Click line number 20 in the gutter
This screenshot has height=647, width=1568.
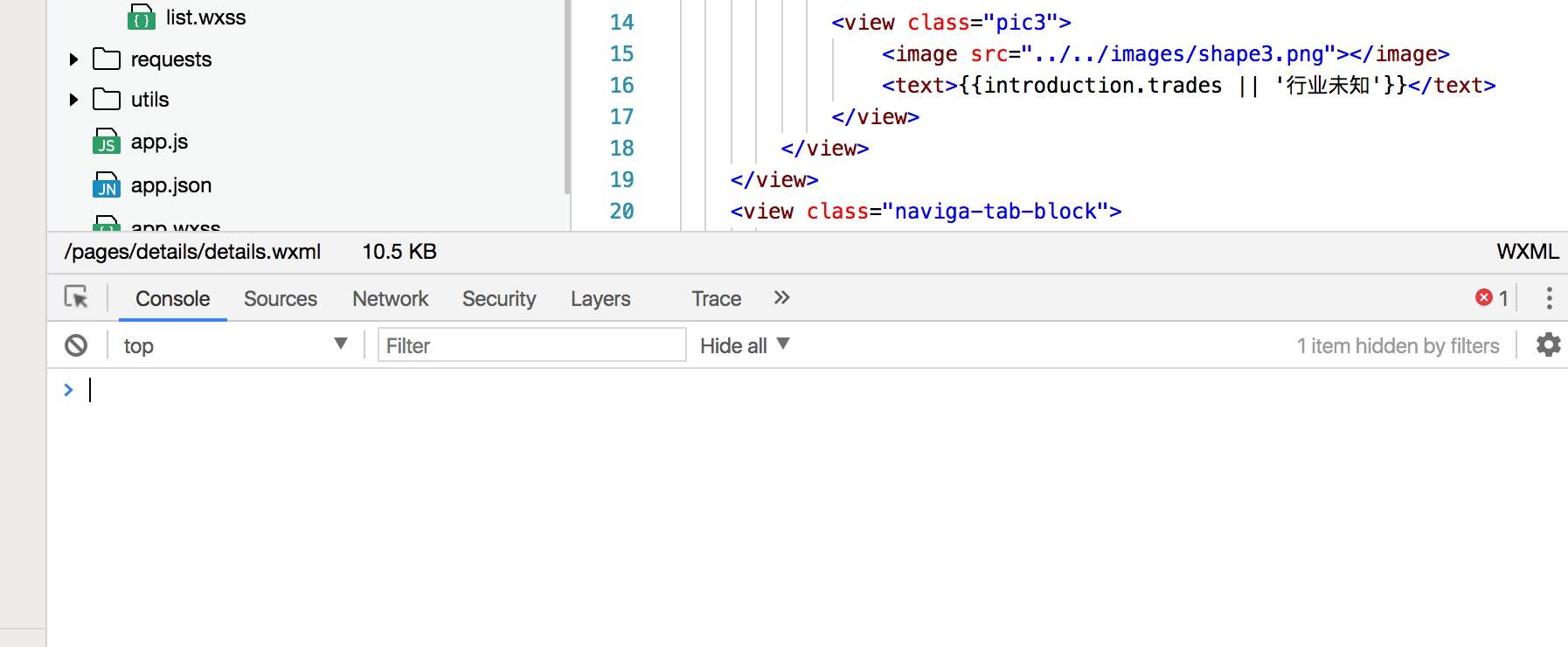[622, 211]
